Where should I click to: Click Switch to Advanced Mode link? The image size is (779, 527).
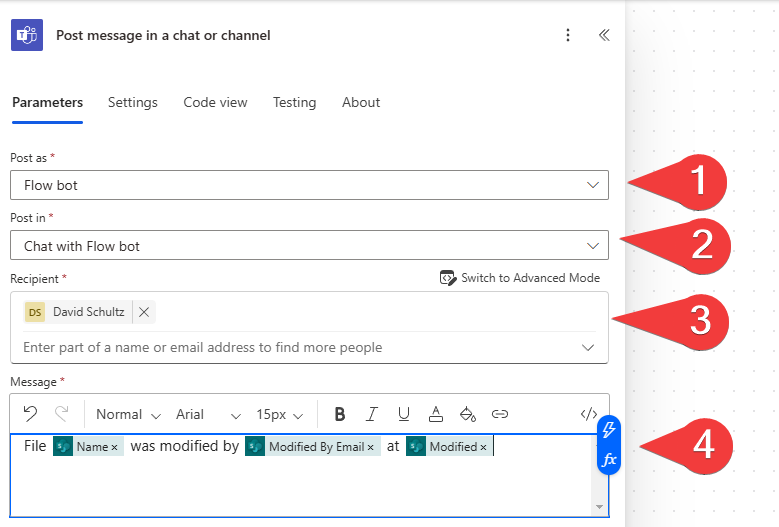point(531,278)
